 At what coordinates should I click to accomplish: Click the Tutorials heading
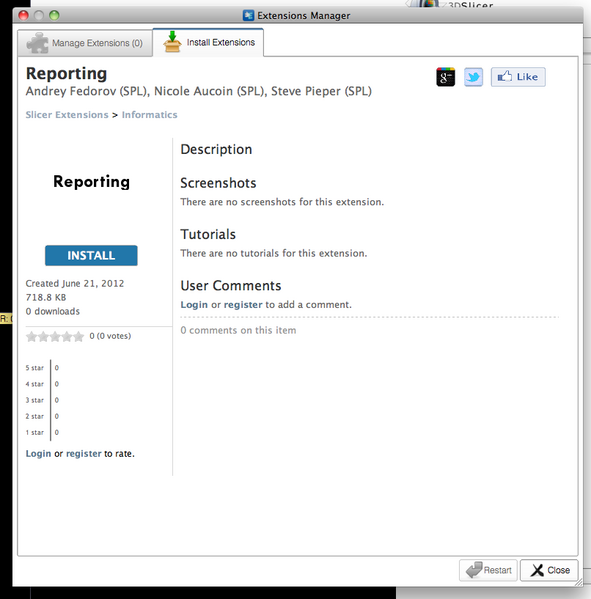[x=208, y=234]
